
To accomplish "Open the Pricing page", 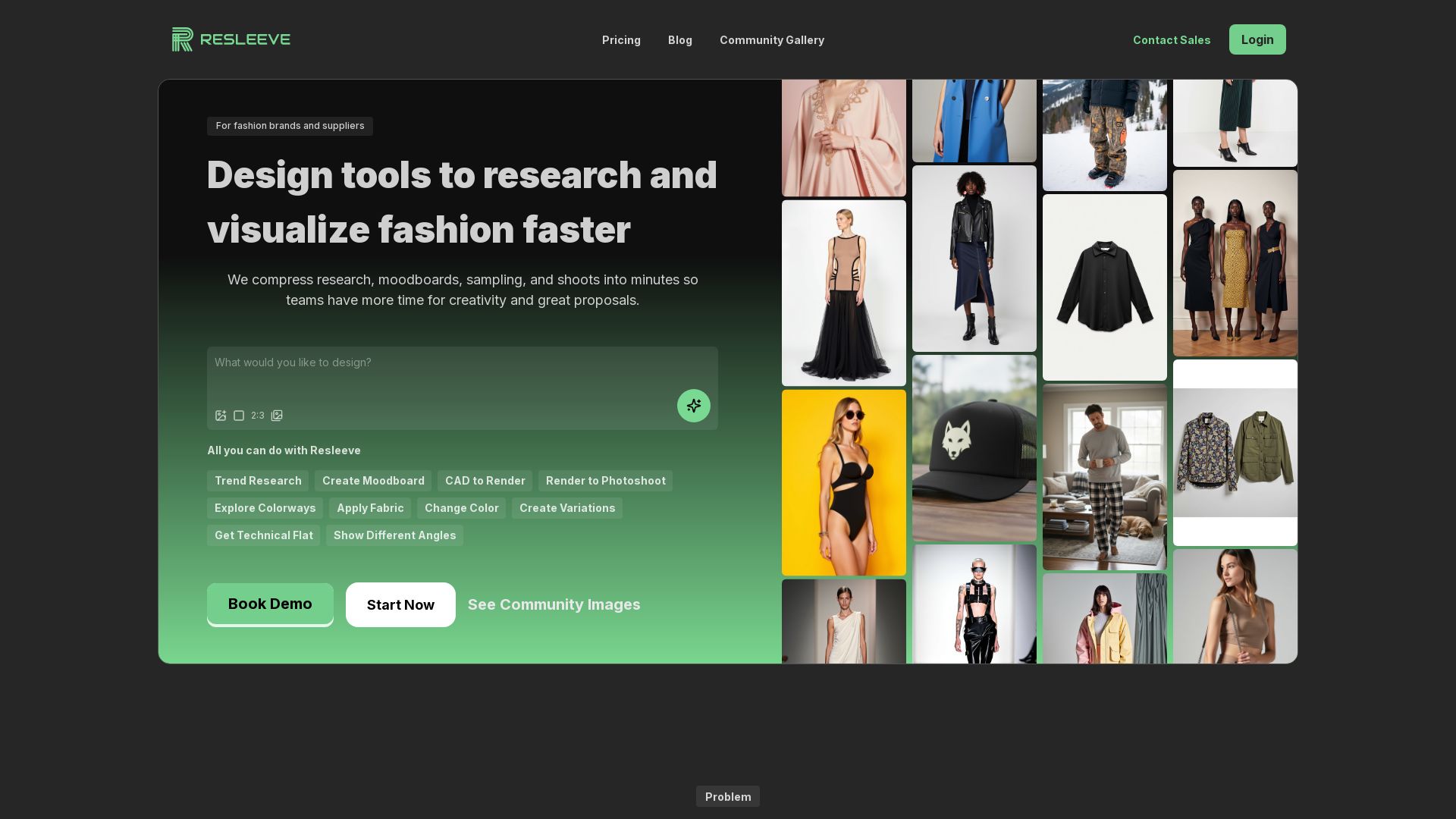I will point(621,40).
